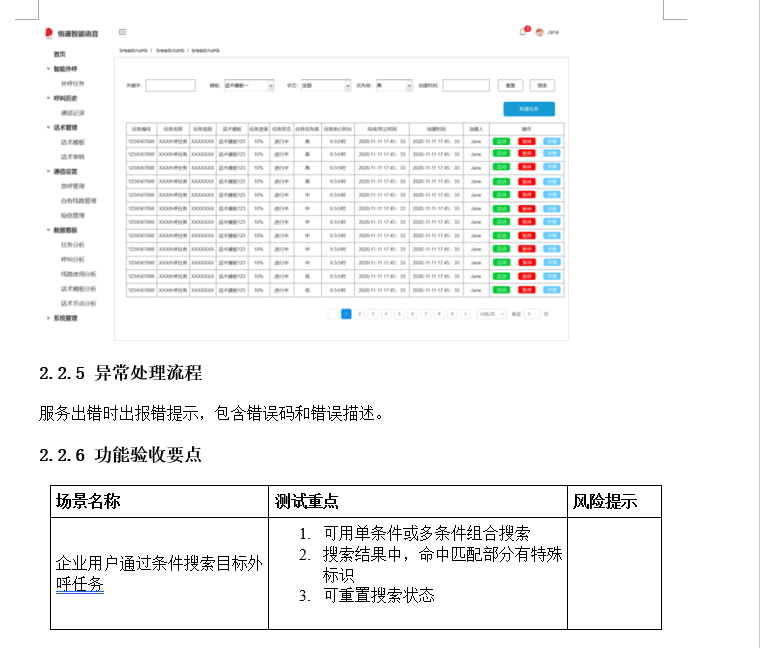
Task: Click the first breadcrumb link
Action: point(133,50)
